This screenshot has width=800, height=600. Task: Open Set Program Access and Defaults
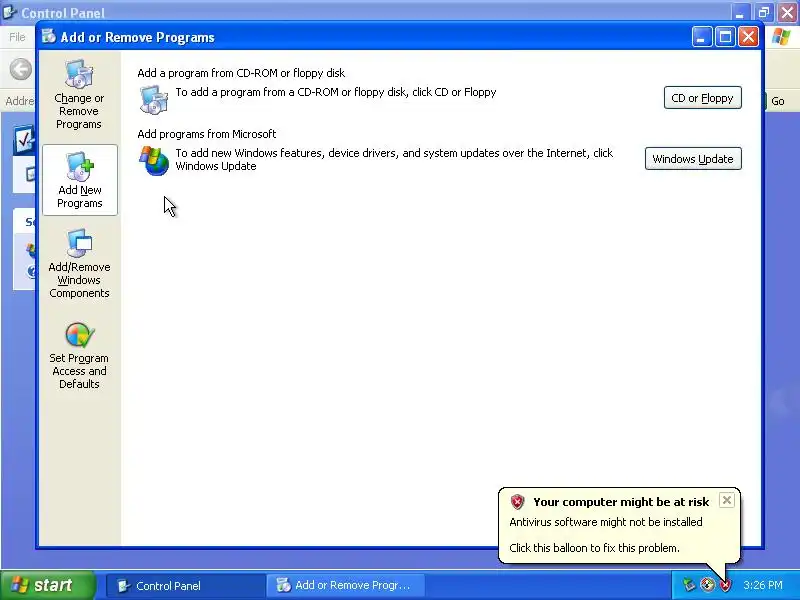[x=79, y=356]
